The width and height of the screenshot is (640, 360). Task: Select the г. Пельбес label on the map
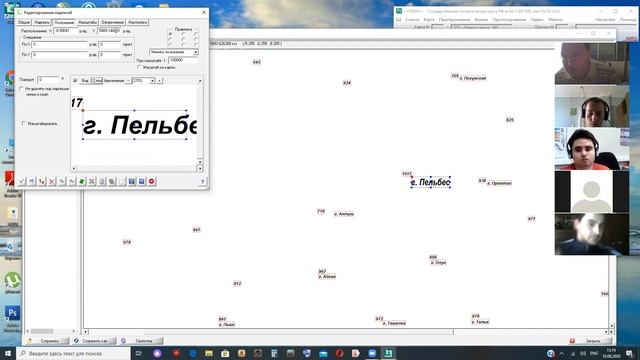click(431, 182)
